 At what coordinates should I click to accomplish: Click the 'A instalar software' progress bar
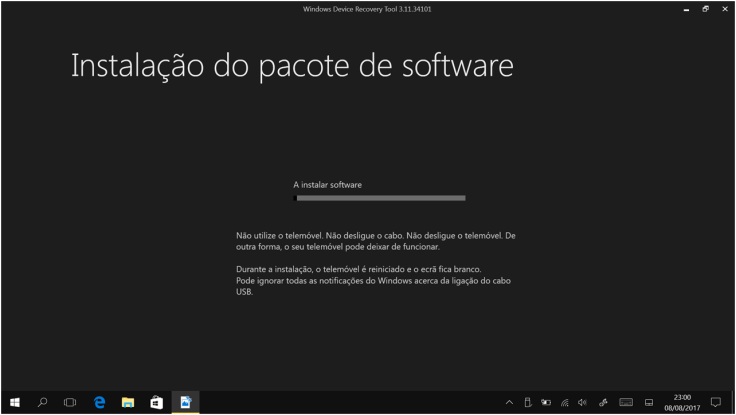379,198
